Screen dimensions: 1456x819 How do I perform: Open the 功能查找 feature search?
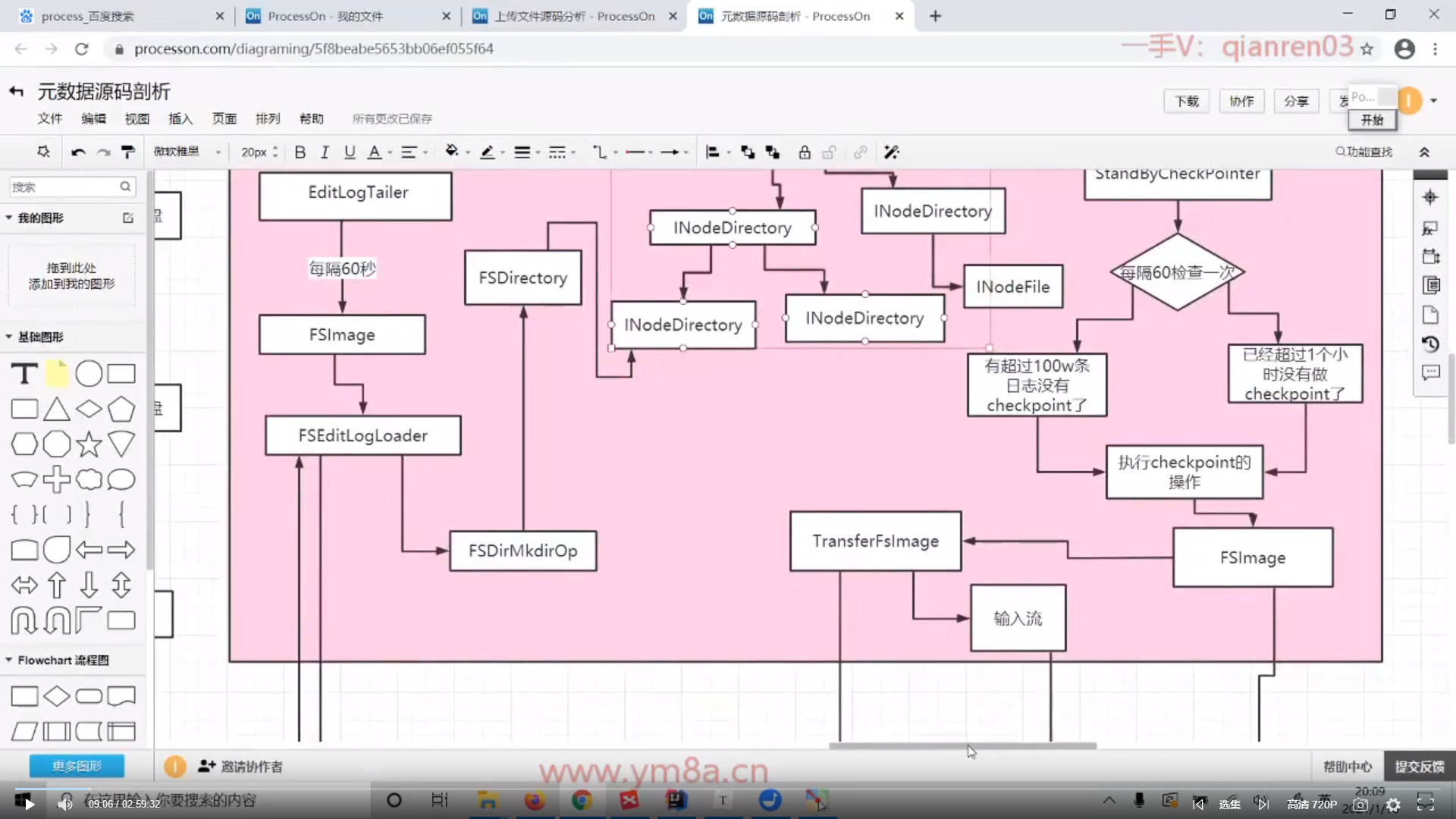(x=1363, y=152)
